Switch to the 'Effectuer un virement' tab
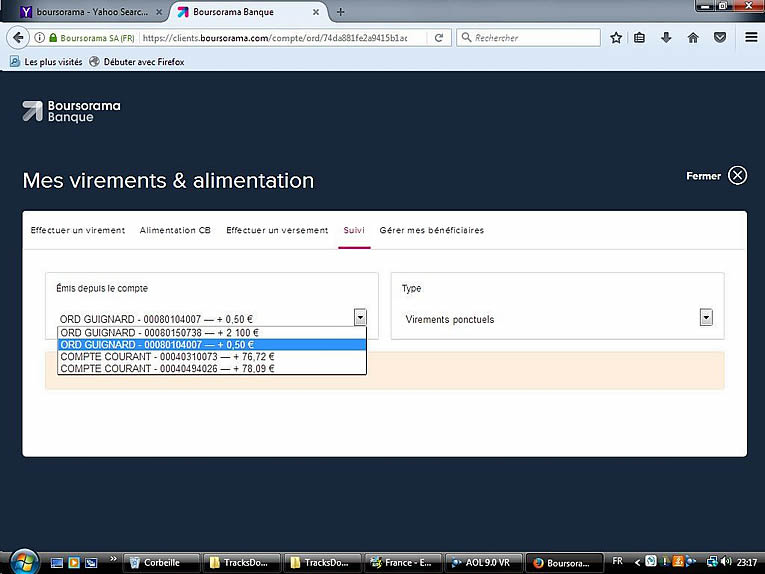The image size is (765, 574). (78, 230)
